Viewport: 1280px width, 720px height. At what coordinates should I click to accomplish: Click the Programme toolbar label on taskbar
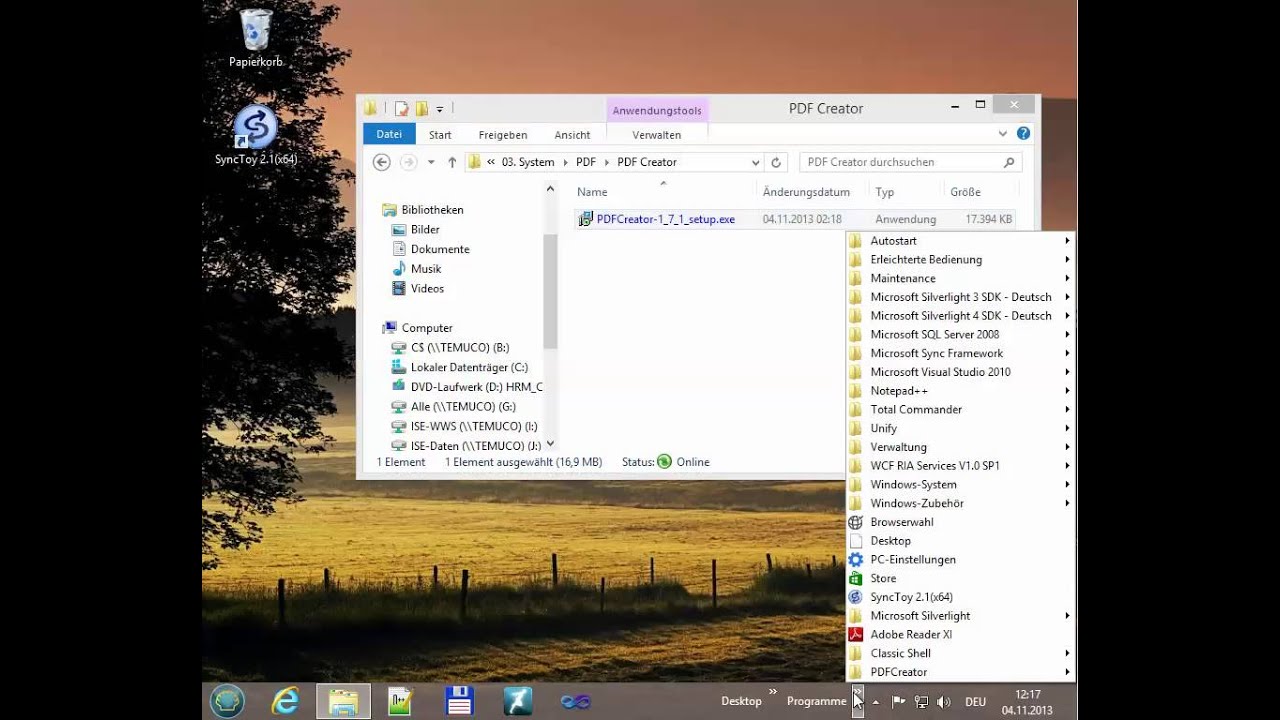pyautogui.click(x=816, y=701)
